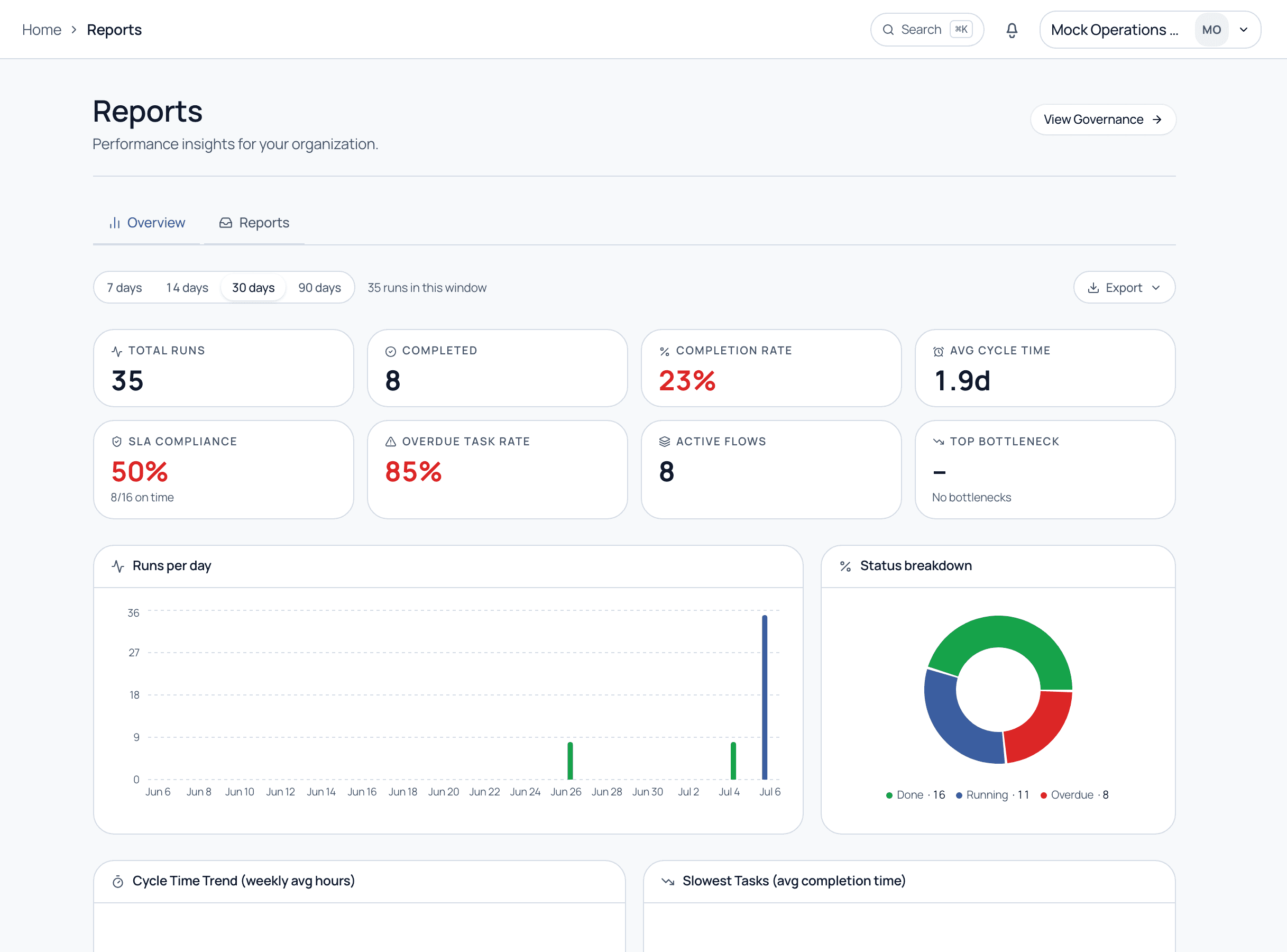Click 'Slowest Tasks (avg completion time)' heading

(x=794, y=882)
